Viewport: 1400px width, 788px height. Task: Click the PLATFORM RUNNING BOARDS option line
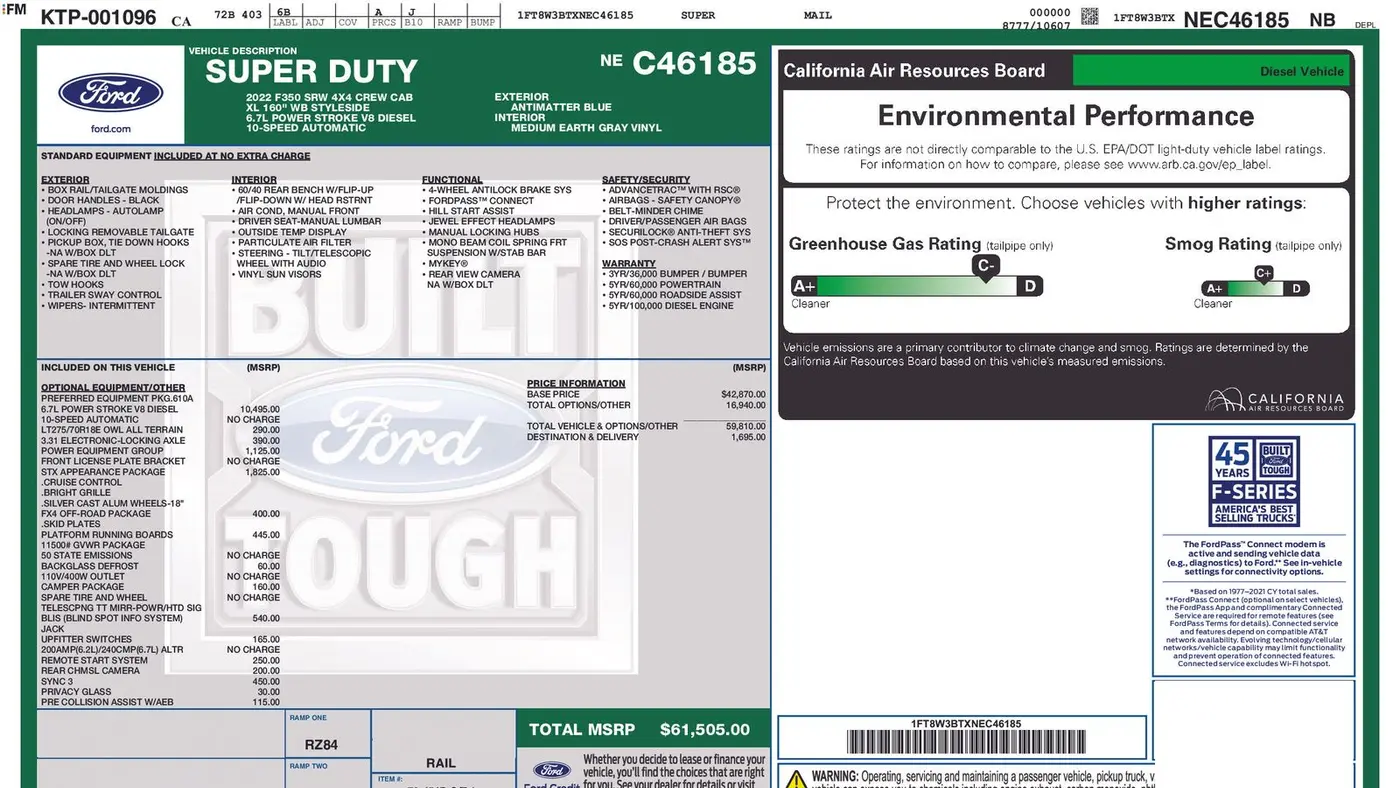pos(107,535)
